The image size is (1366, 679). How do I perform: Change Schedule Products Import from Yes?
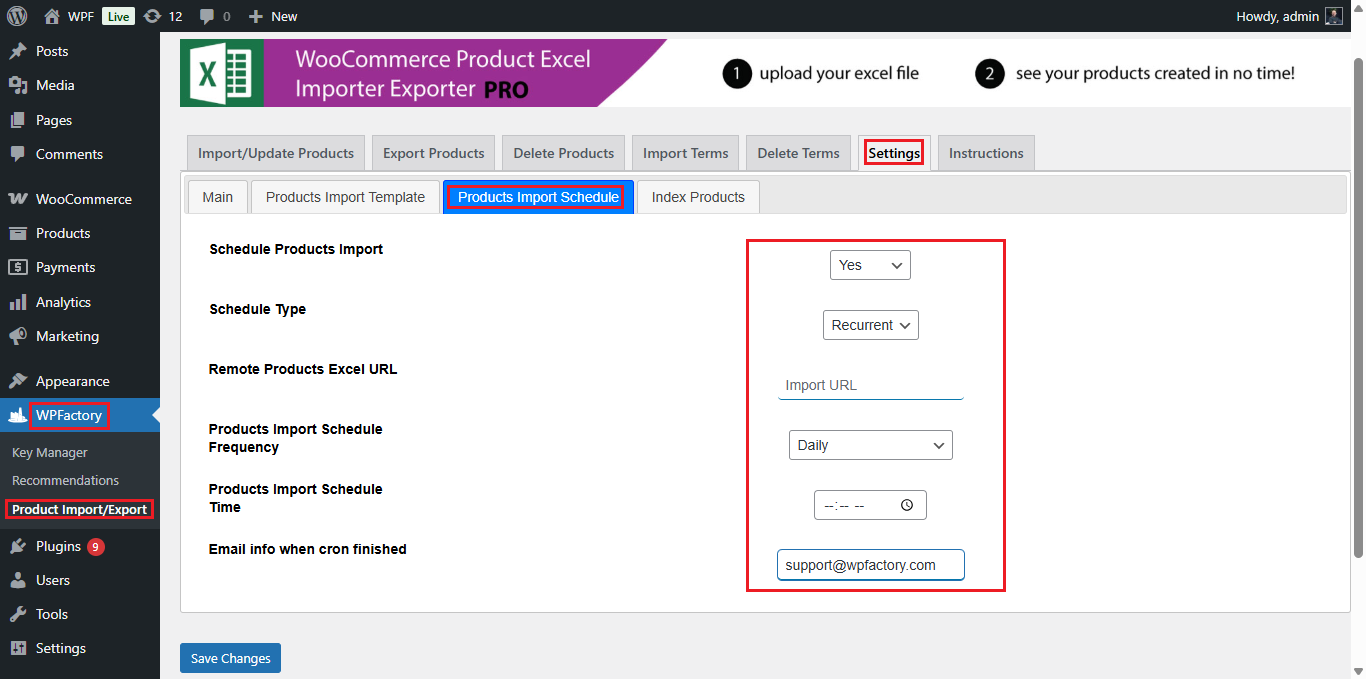869,264
